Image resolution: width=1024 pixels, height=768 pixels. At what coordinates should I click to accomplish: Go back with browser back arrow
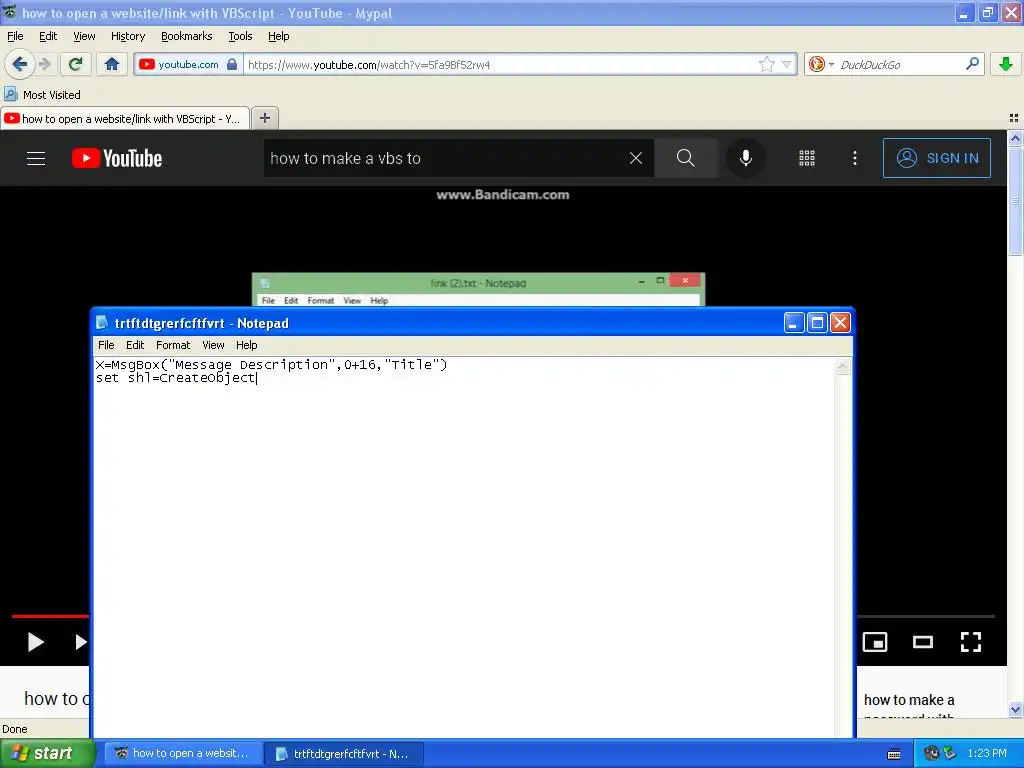pyautogui.click(x=19, y=64)
